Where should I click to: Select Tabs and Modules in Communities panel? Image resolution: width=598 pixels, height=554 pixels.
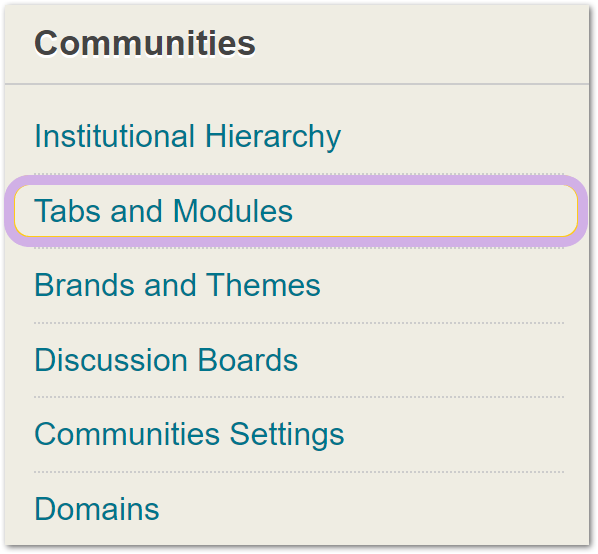[163, 211]
